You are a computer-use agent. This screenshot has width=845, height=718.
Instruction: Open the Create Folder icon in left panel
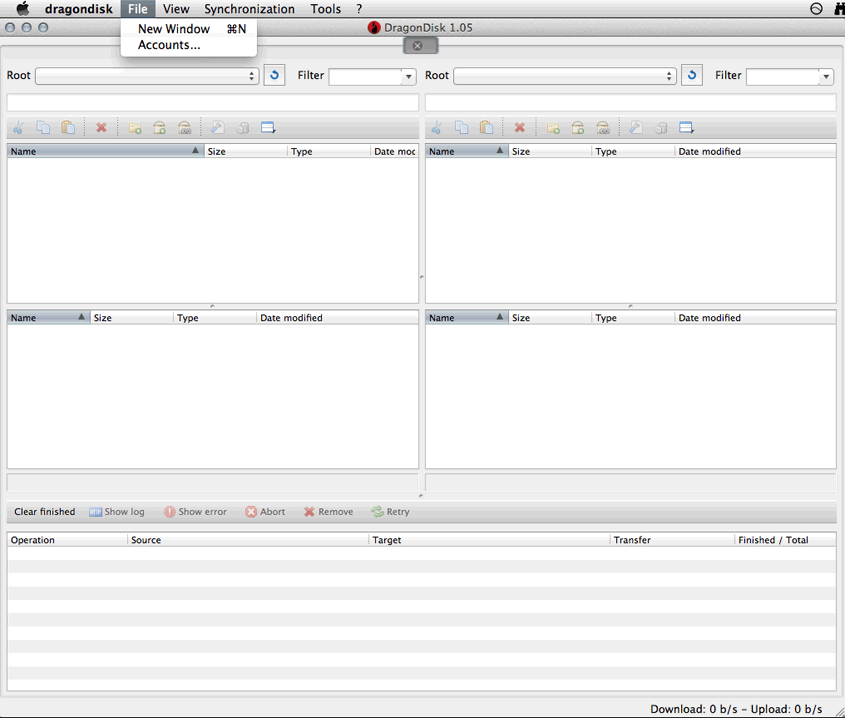tap(135, 127)
